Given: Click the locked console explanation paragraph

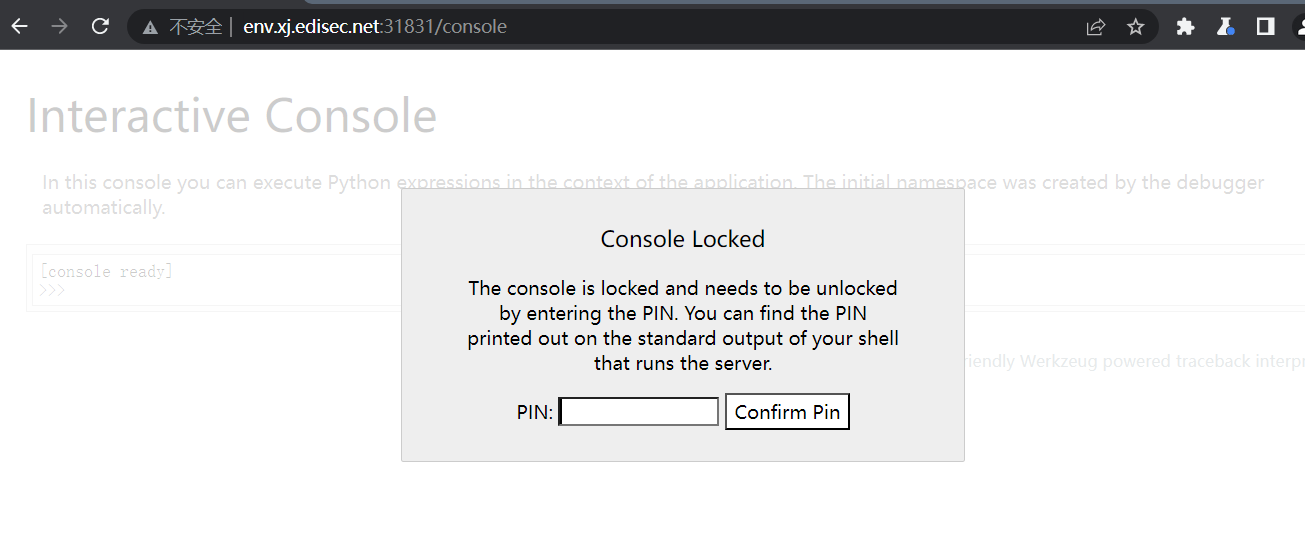Looking at the screenshot, I should (682, 326).
